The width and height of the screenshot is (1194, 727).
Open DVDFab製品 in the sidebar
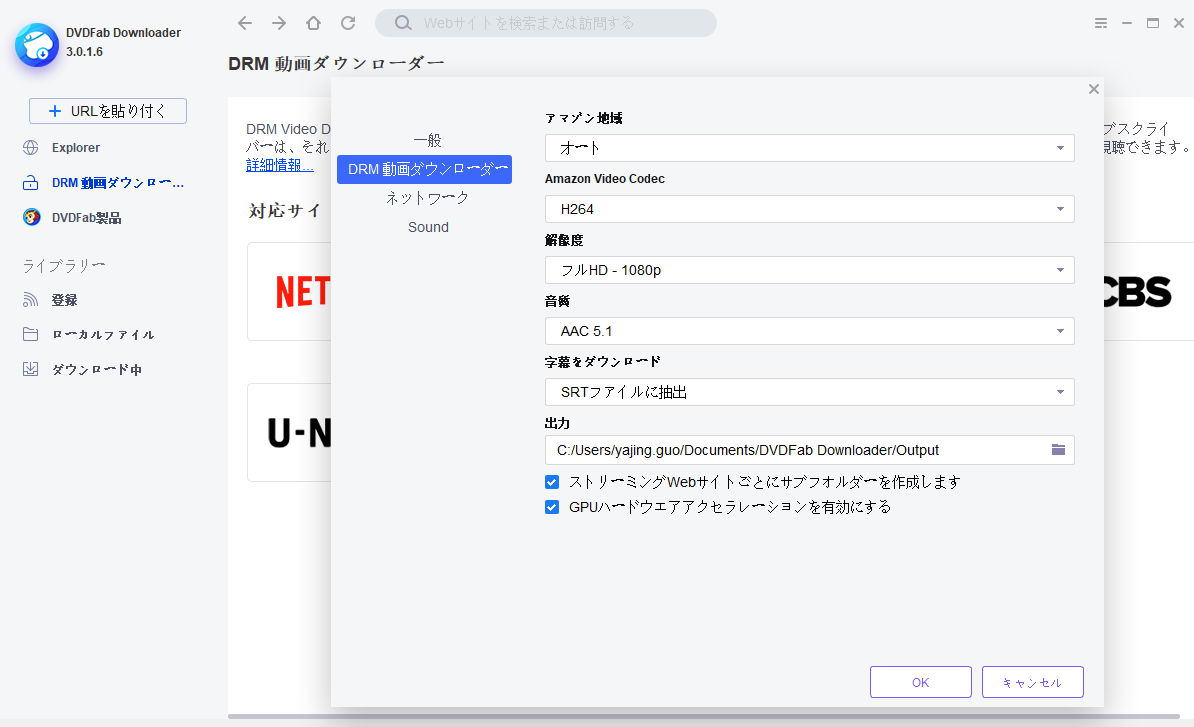pyautogui.click(x=86, y=218)
